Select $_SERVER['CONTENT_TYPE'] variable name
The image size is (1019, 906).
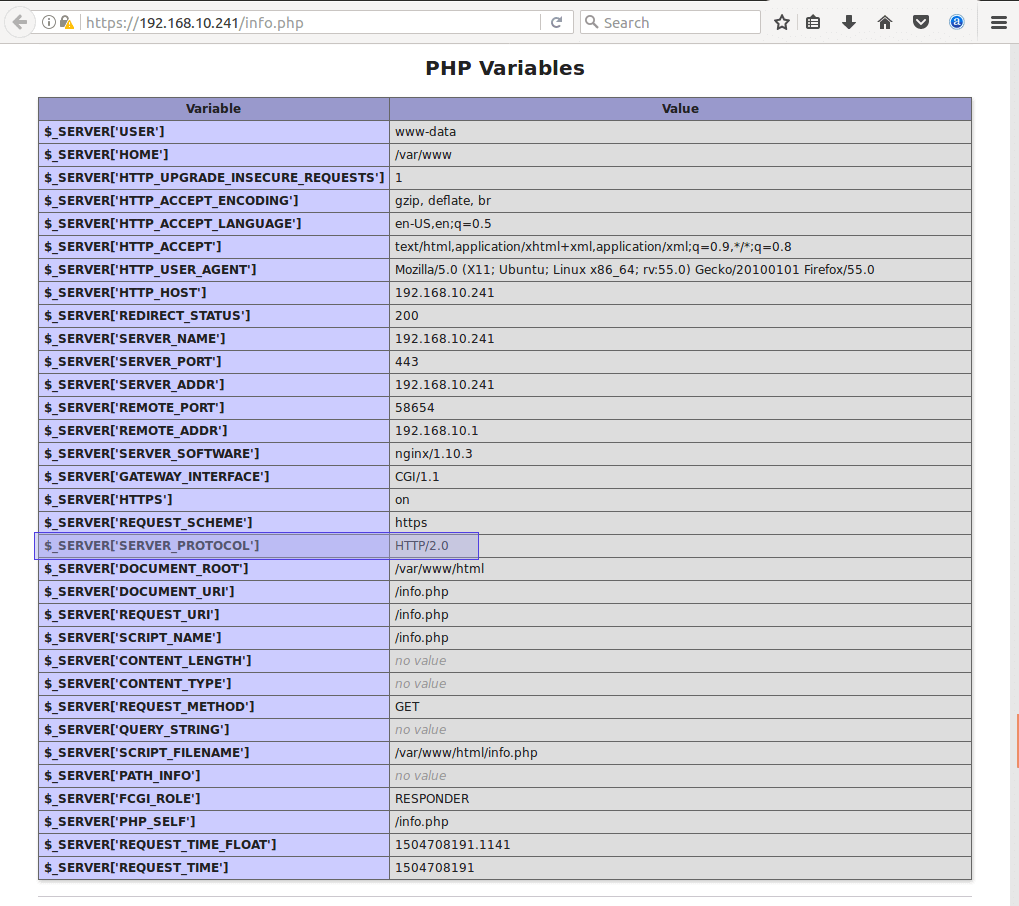(x=137, y=684)
